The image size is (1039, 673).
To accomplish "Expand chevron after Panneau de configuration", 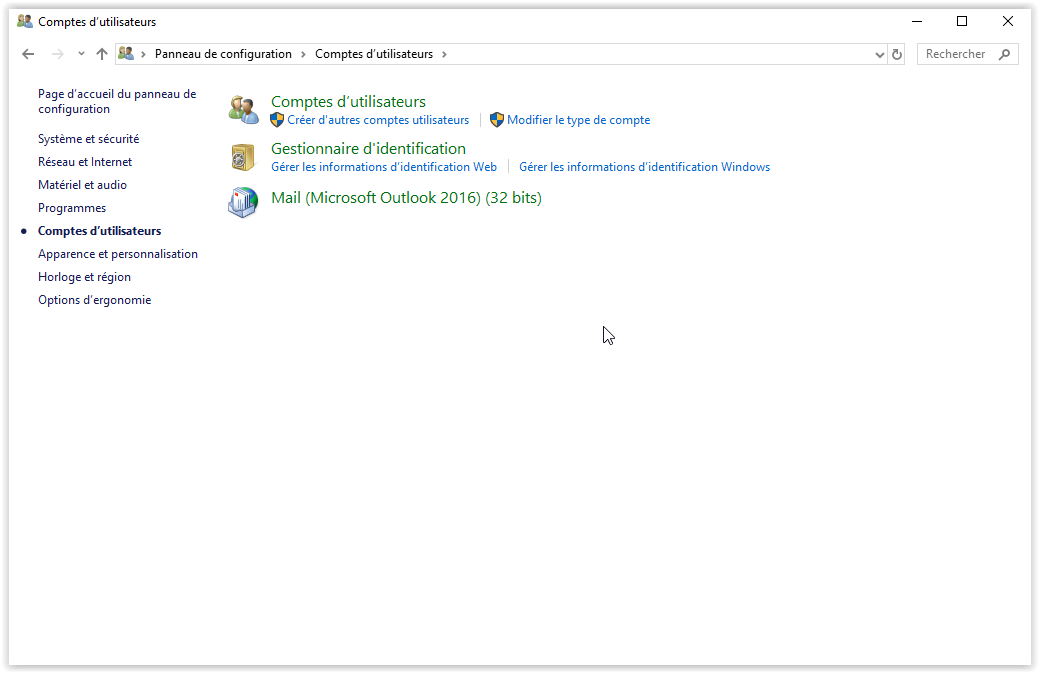I will click(x=304, y=54).
